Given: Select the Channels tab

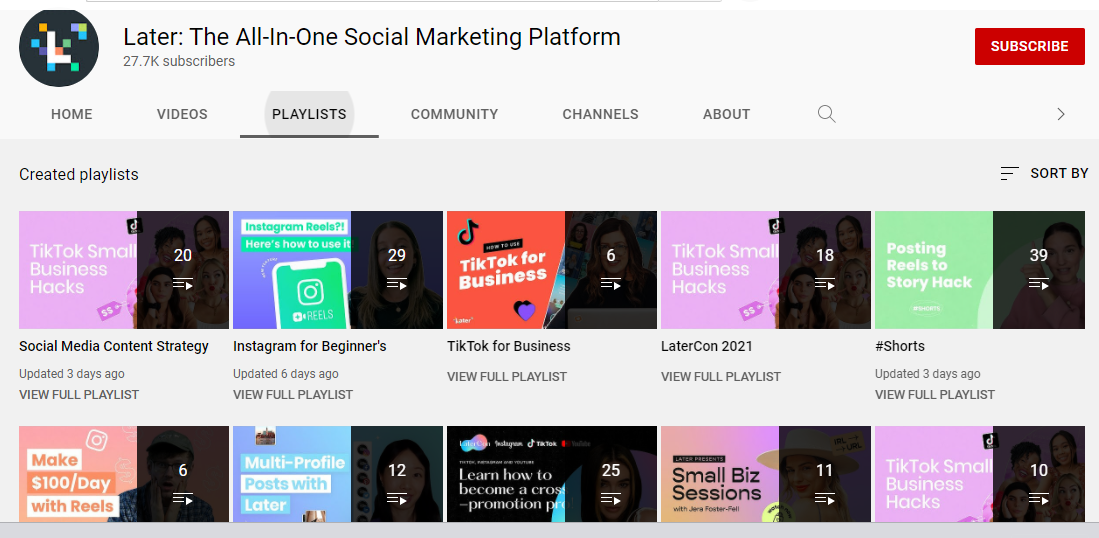Looking at the screenshot, I should 600,114.
